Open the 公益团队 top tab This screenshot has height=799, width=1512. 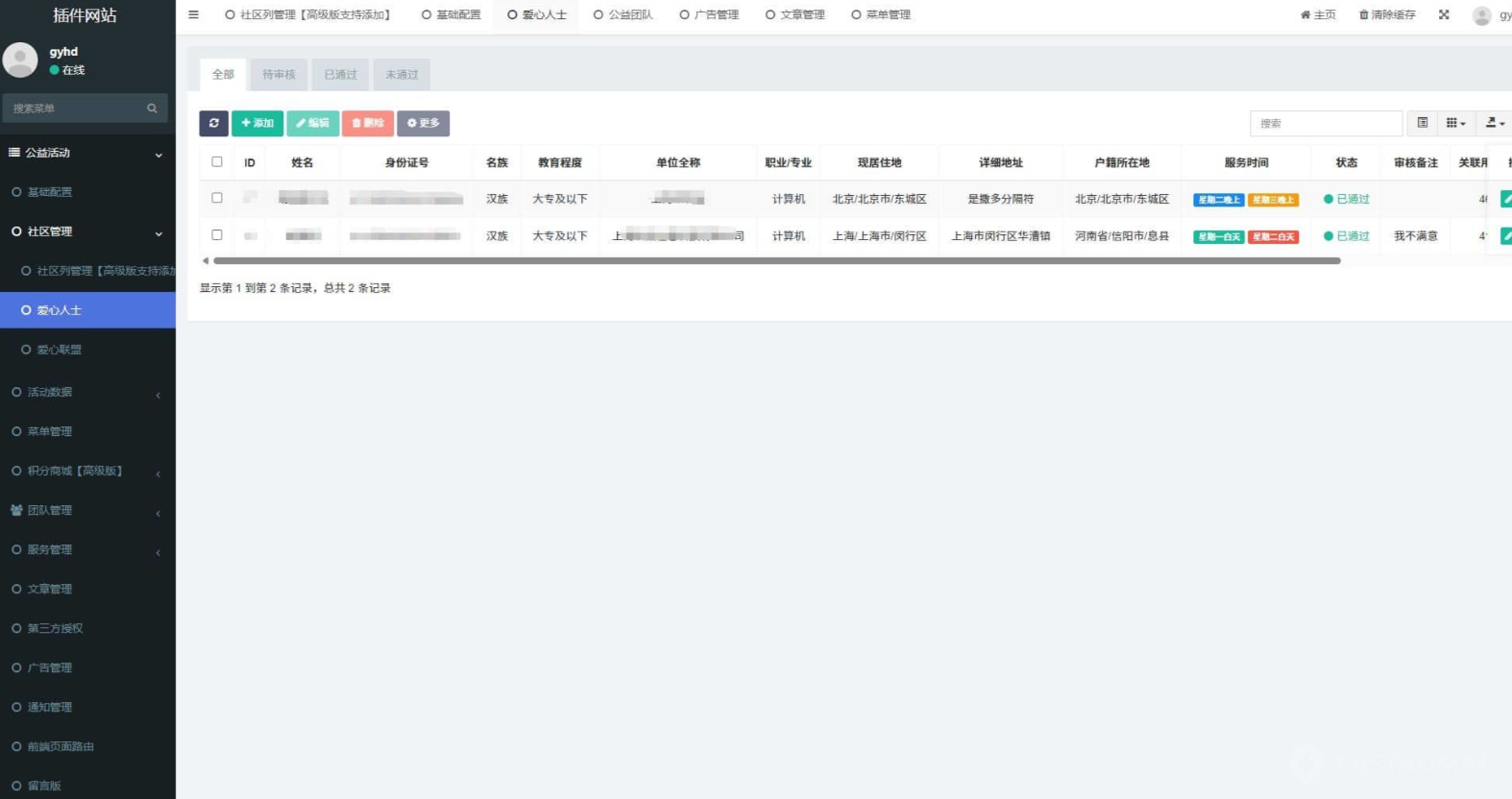click(623, 14)
